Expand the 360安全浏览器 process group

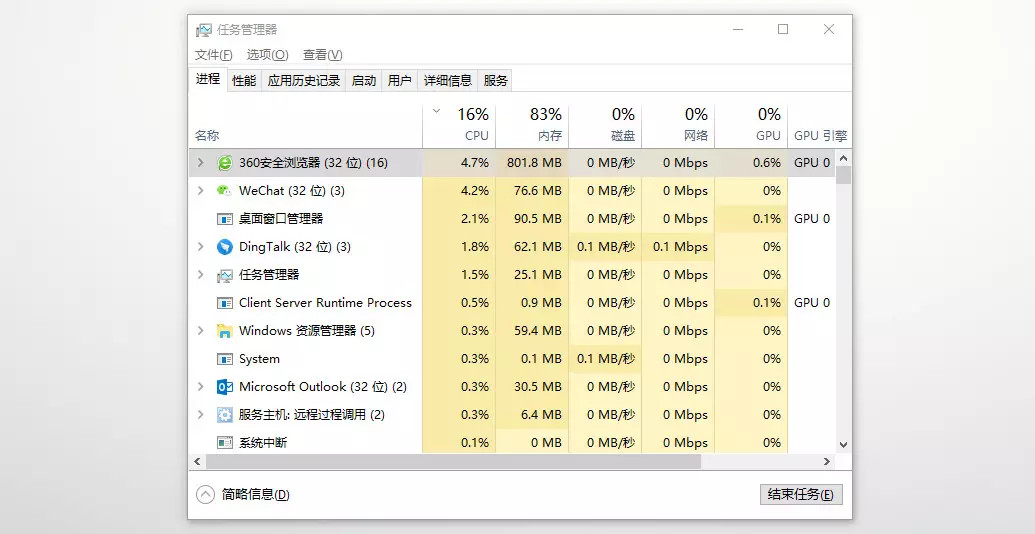201,162
